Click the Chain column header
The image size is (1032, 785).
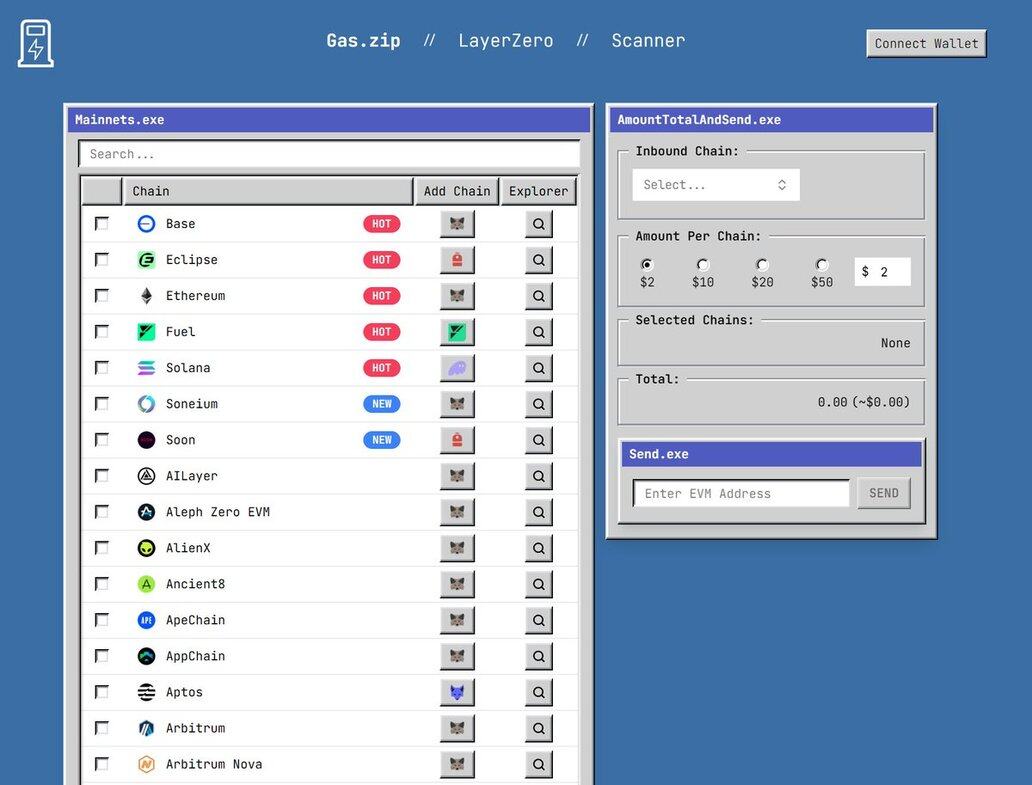[x=268, y=191]
